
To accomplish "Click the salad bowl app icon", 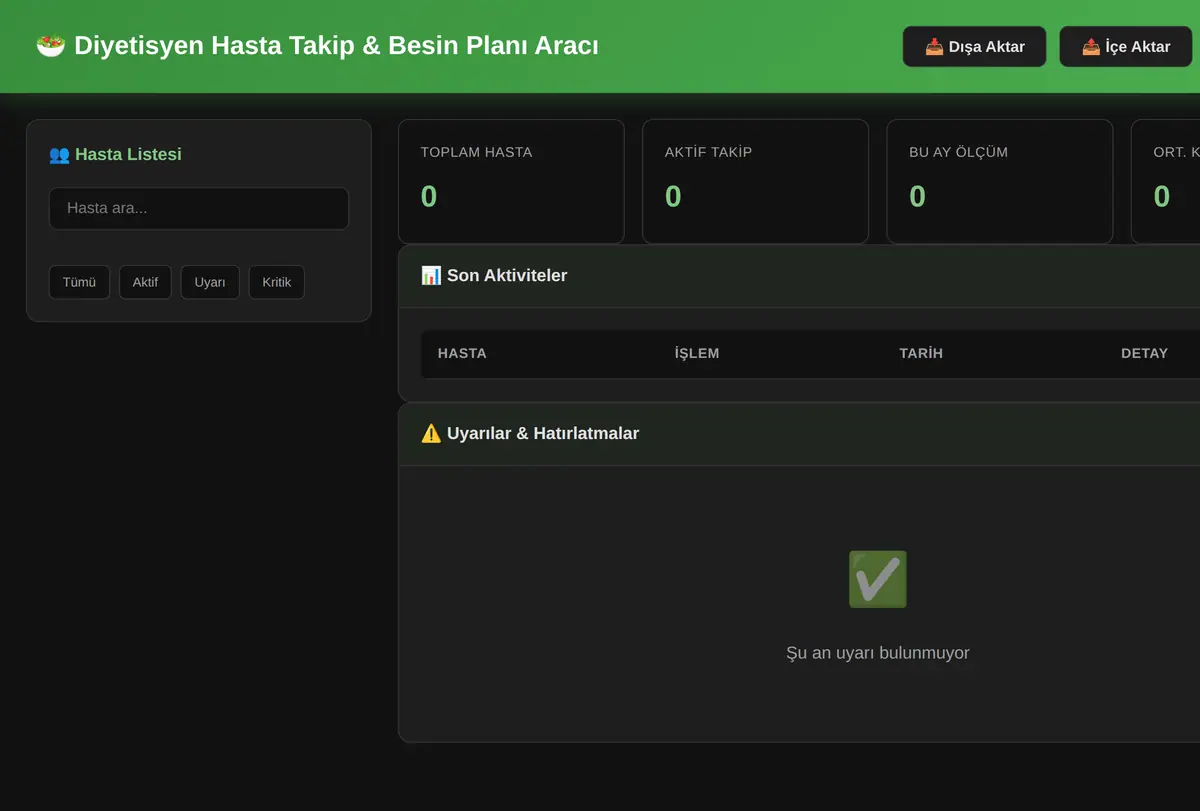I will coord(50,46).
